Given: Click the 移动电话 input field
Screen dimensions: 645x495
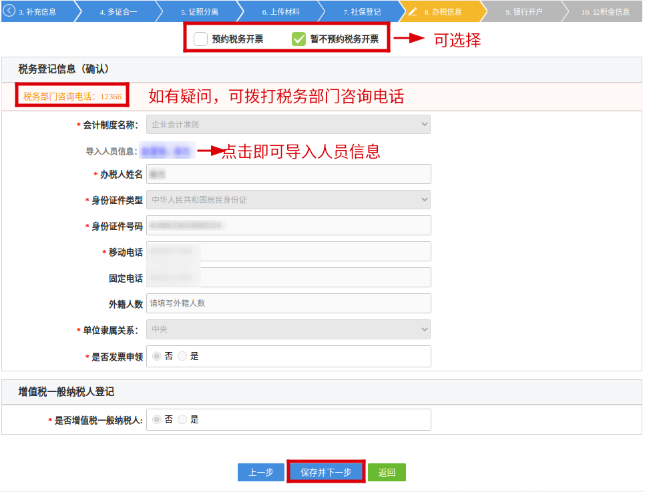Looking at the screenshot, I should 288,251.
